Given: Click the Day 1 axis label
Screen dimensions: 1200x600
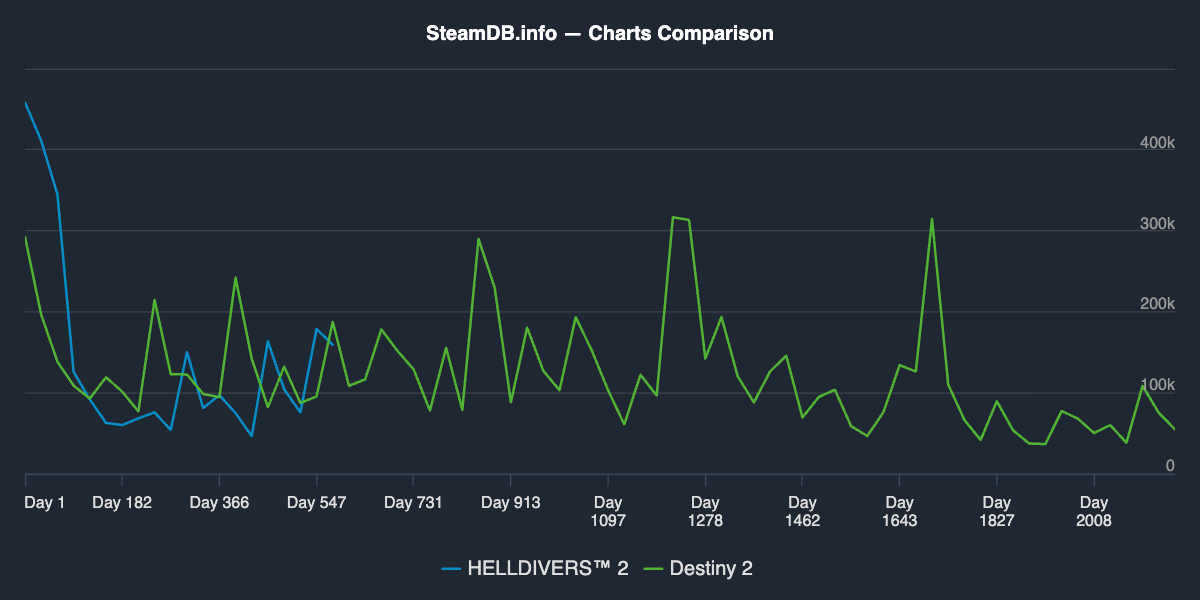Looking at the screenshot, I should [x=45, y=503].
